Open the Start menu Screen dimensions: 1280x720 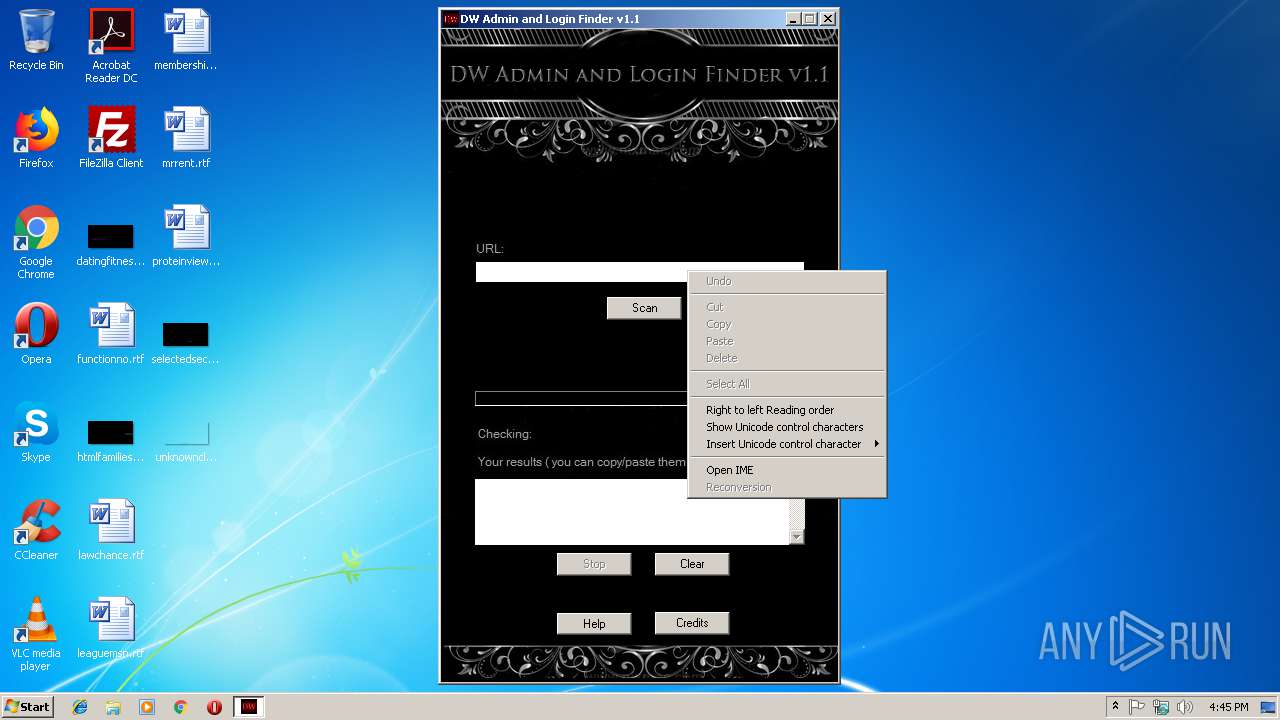(x=28, y=707)
